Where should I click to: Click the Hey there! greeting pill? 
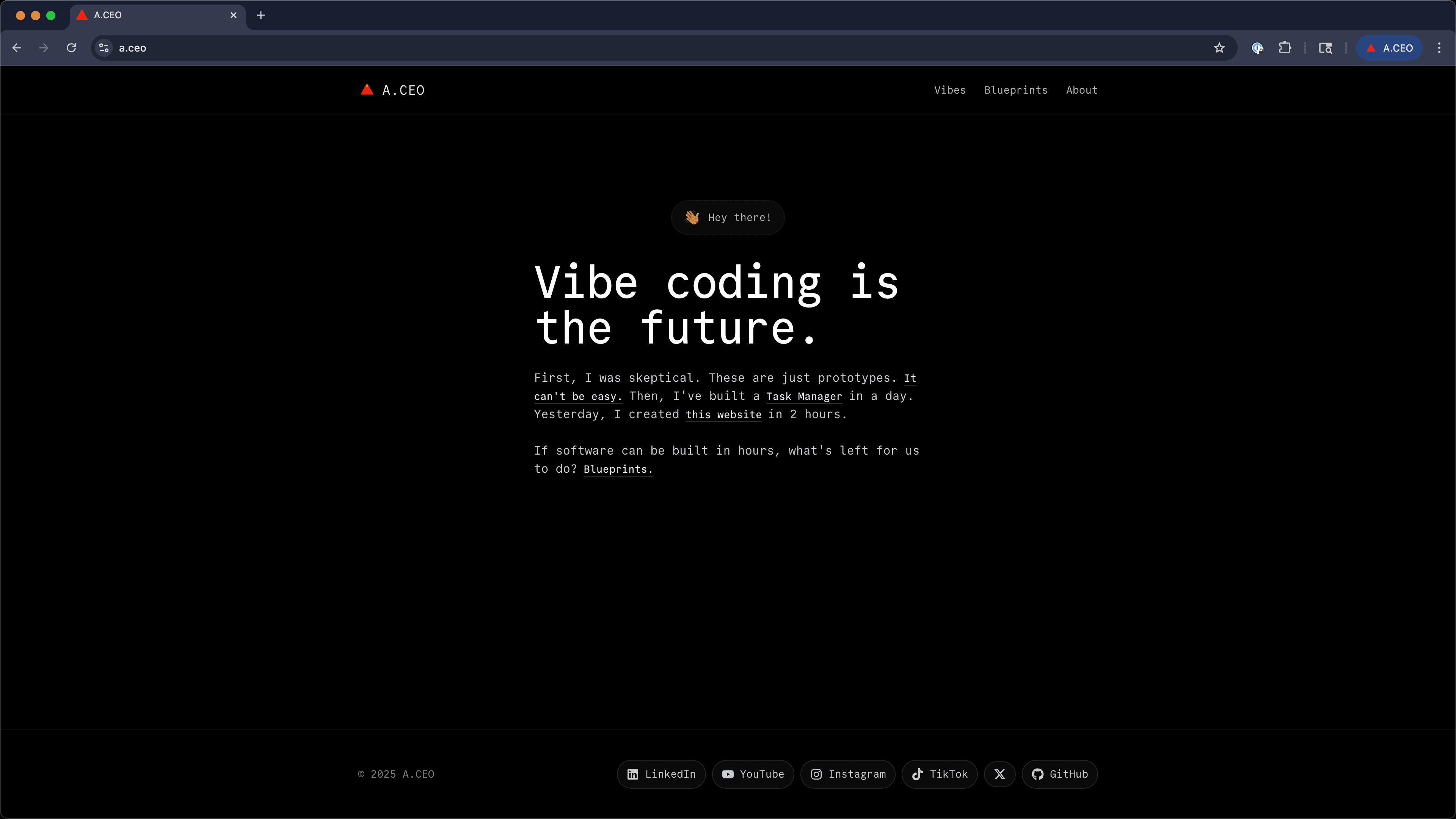tap(728, 218)
